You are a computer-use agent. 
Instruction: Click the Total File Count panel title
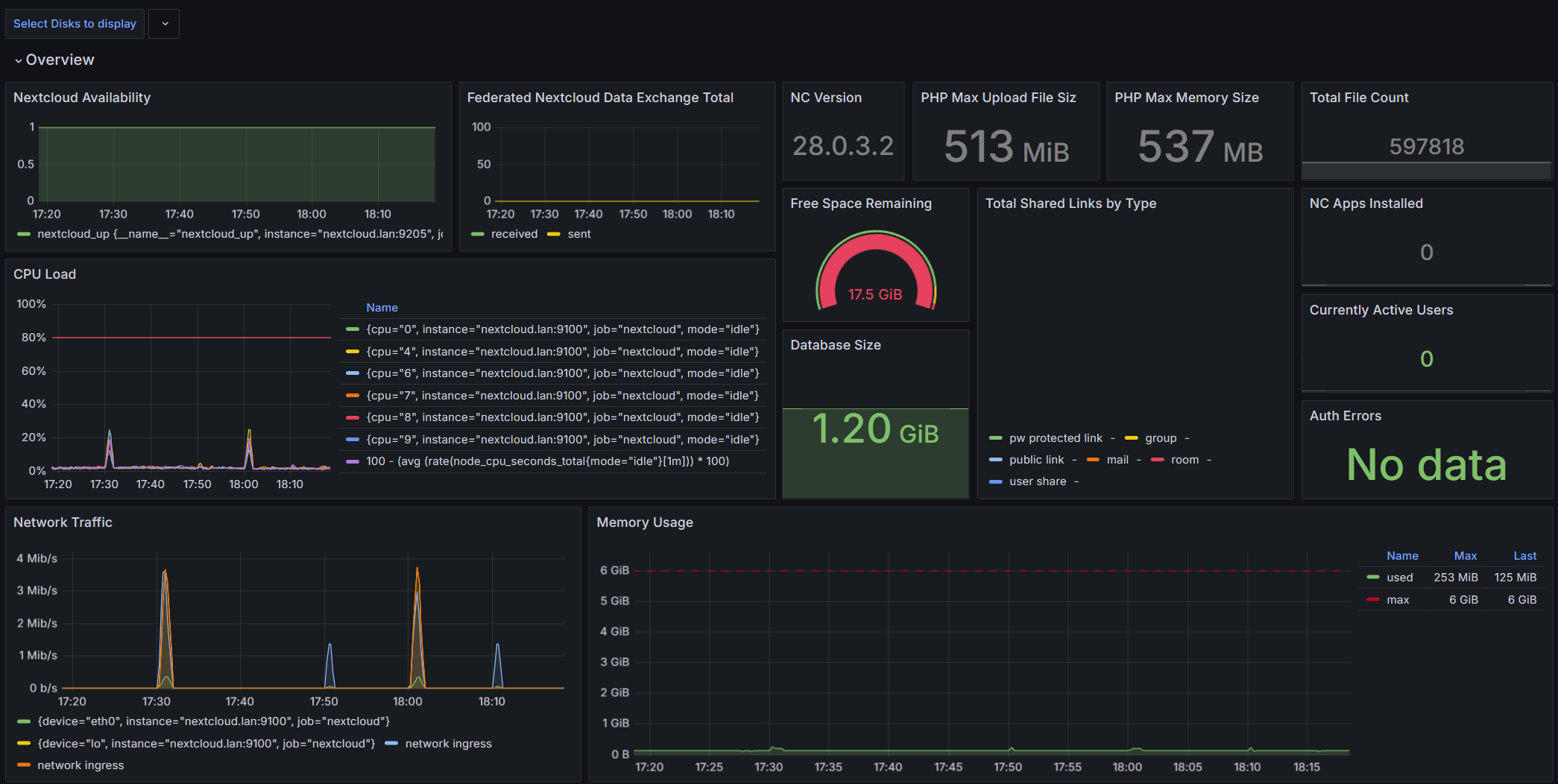tap(1359, 98)
